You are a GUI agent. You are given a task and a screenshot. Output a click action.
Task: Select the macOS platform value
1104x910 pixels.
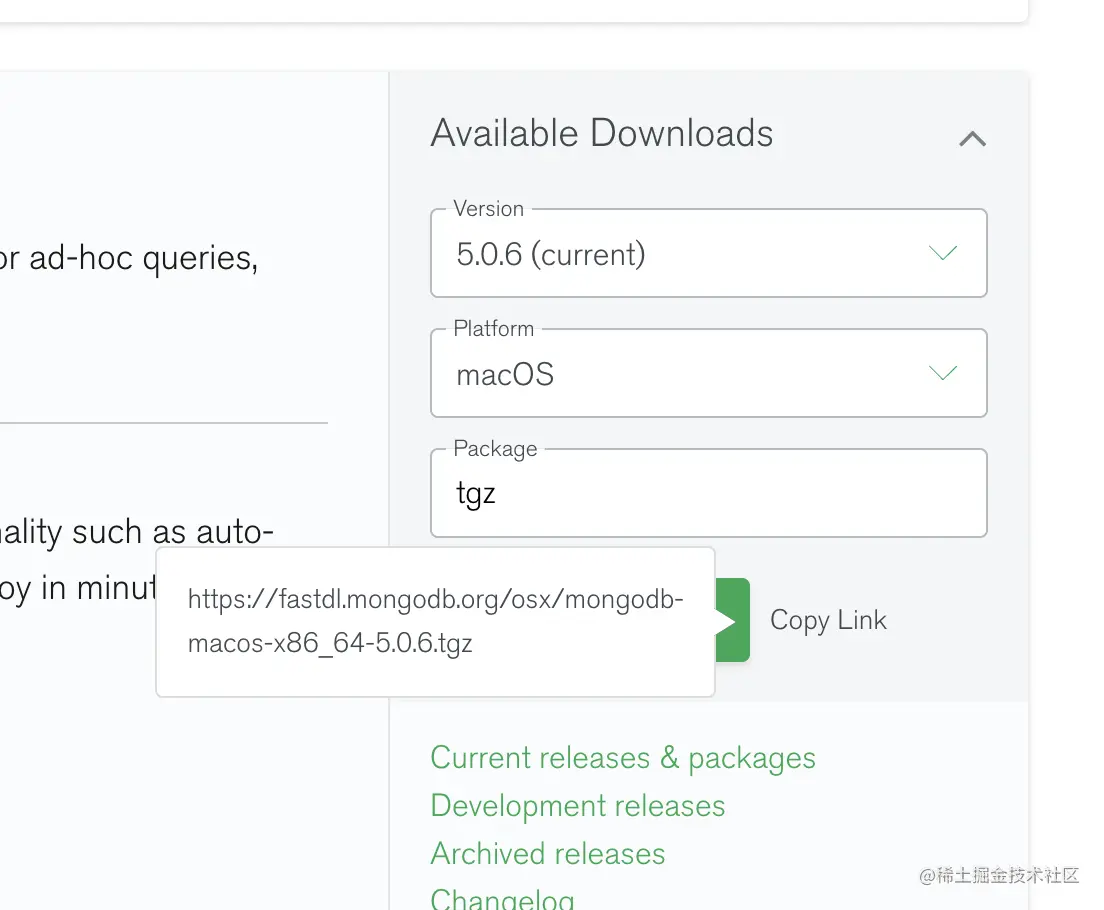click(505, 375)
